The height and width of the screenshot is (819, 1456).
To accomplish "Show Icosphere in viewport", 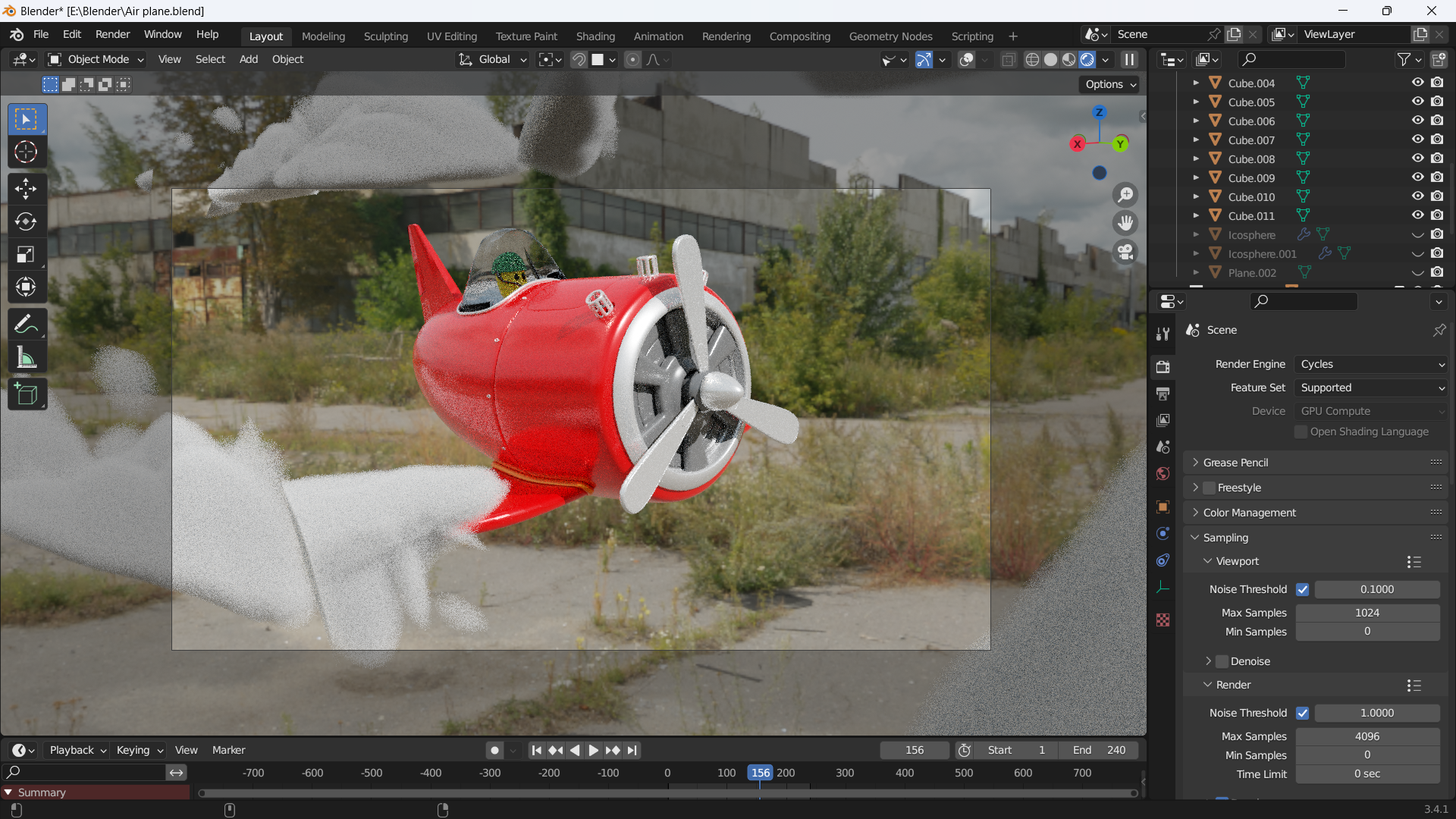I will (x=1417, y=234).
